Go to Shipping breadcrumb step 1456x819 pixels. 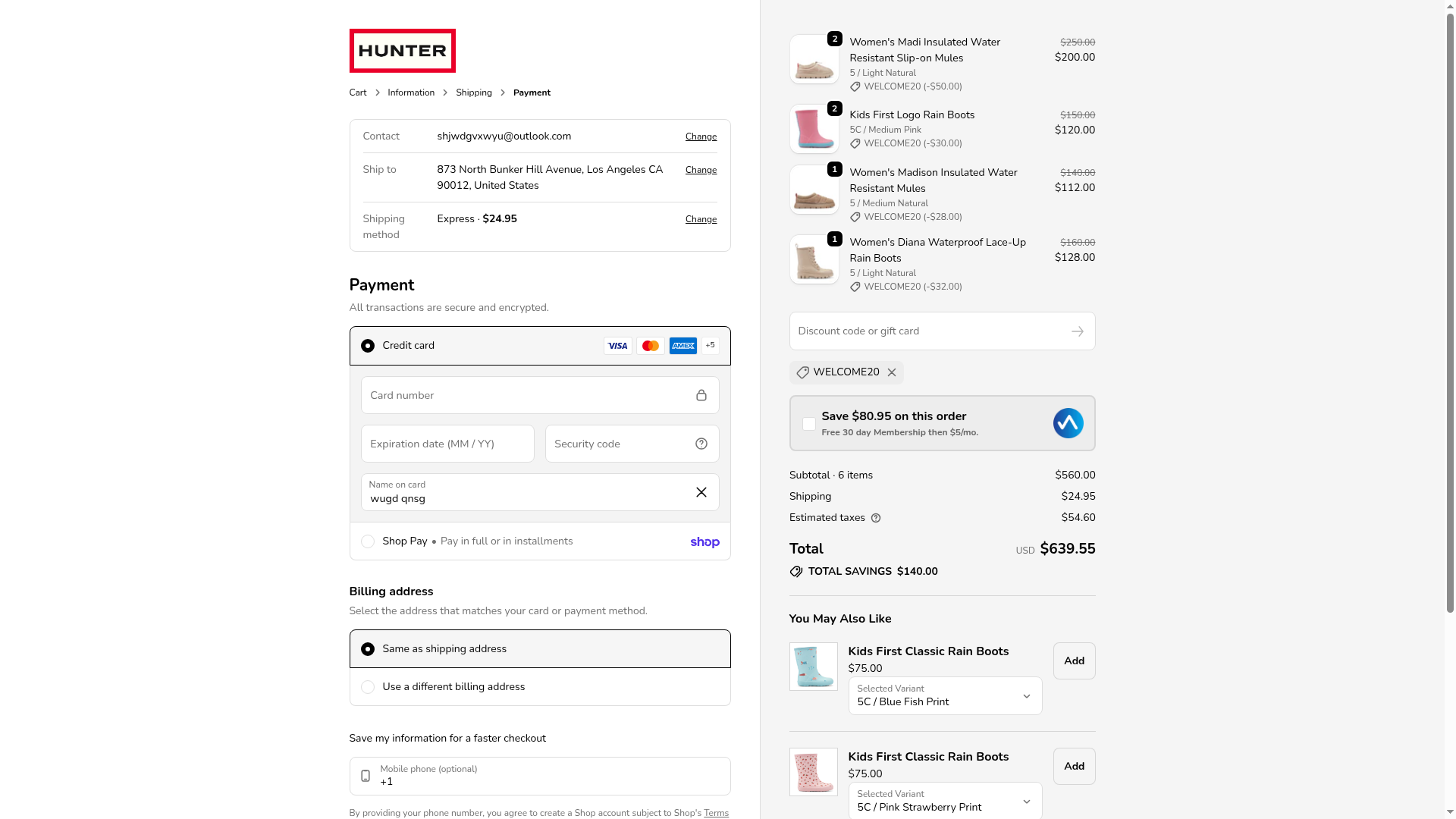pos(474,93)
